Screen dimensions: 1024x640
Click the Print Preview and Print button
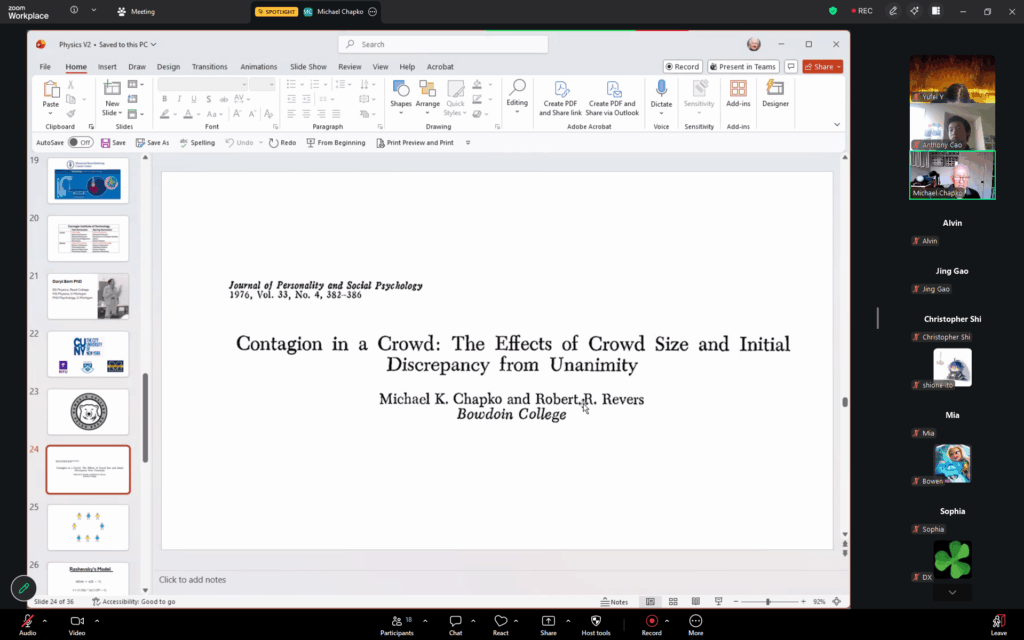click(x=414, y=143)
